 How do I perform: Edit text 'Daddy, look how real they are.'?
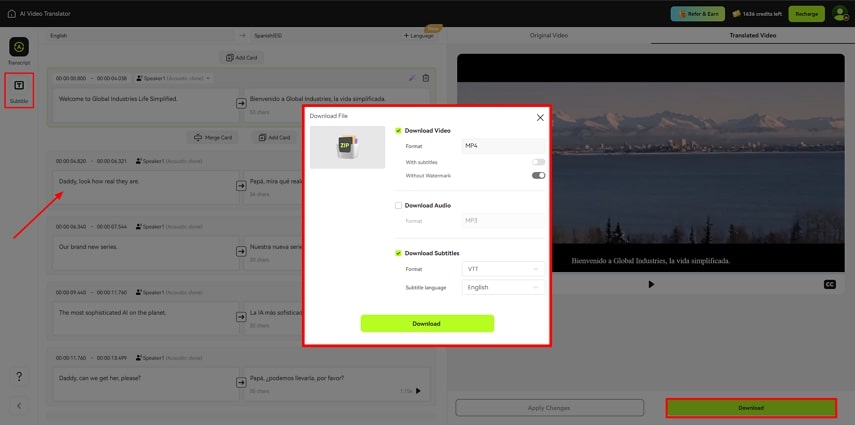click(146, 188)
